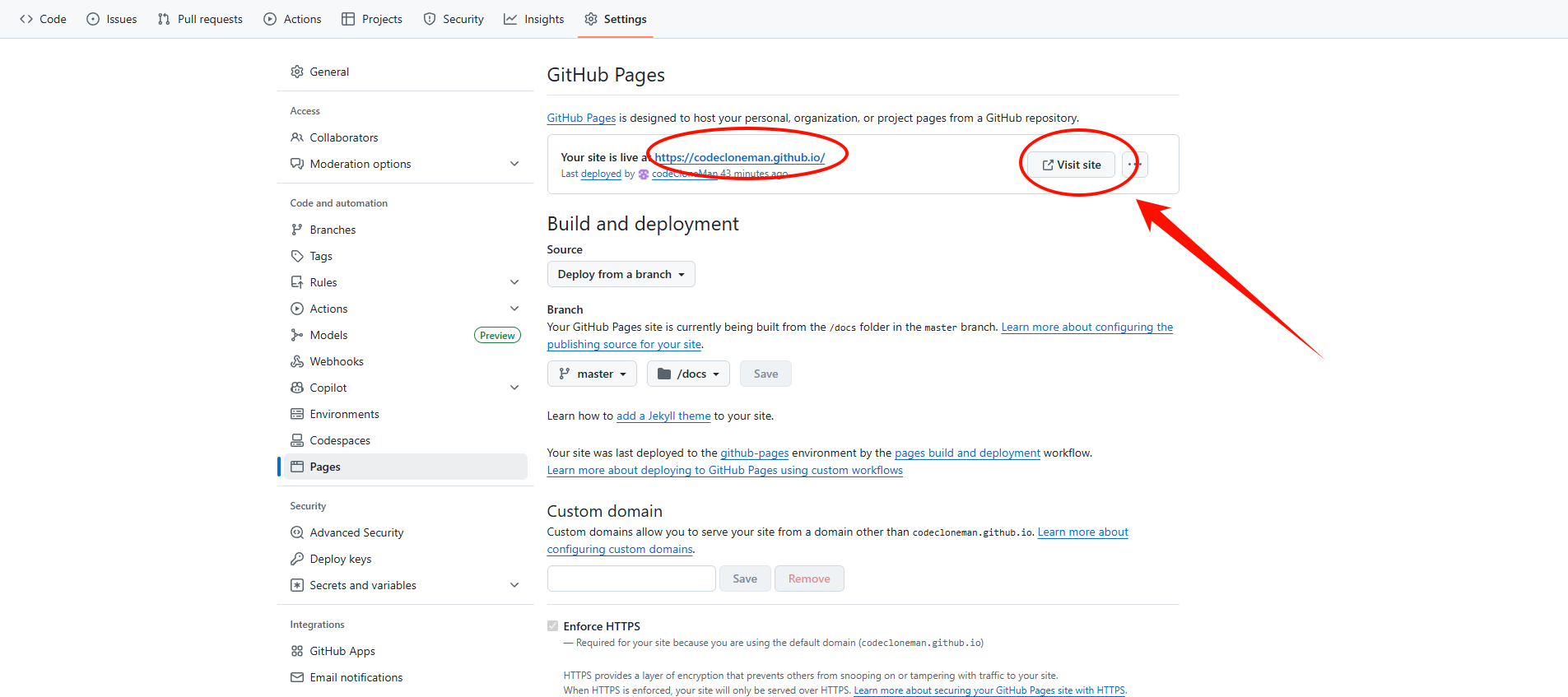Follow the GitHub Pages documentation link
The image size is (1568, 697).
point(581,118)
